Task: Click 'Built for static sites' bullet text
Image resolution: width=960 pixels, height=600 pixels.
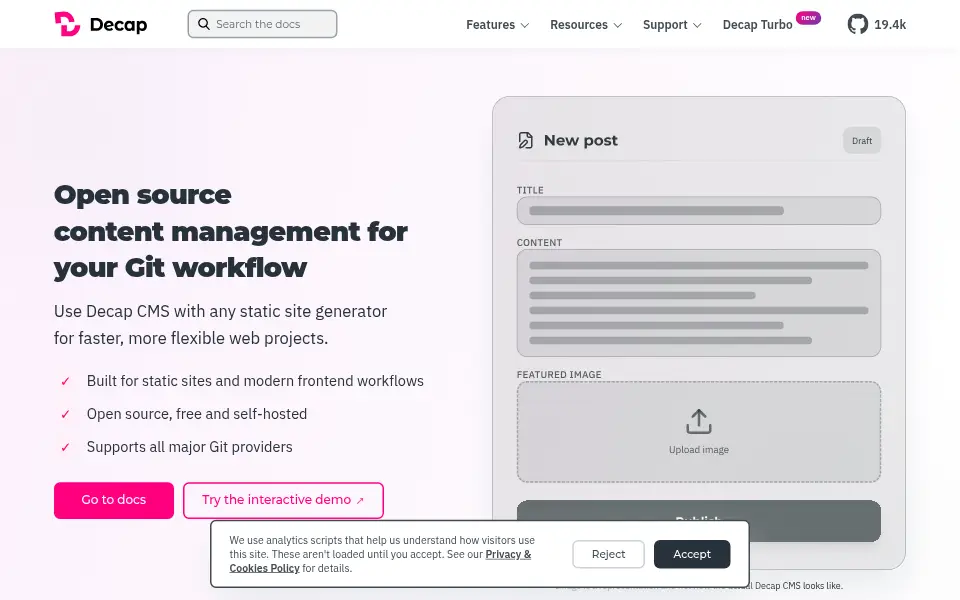Action: (x=255, y=381)
